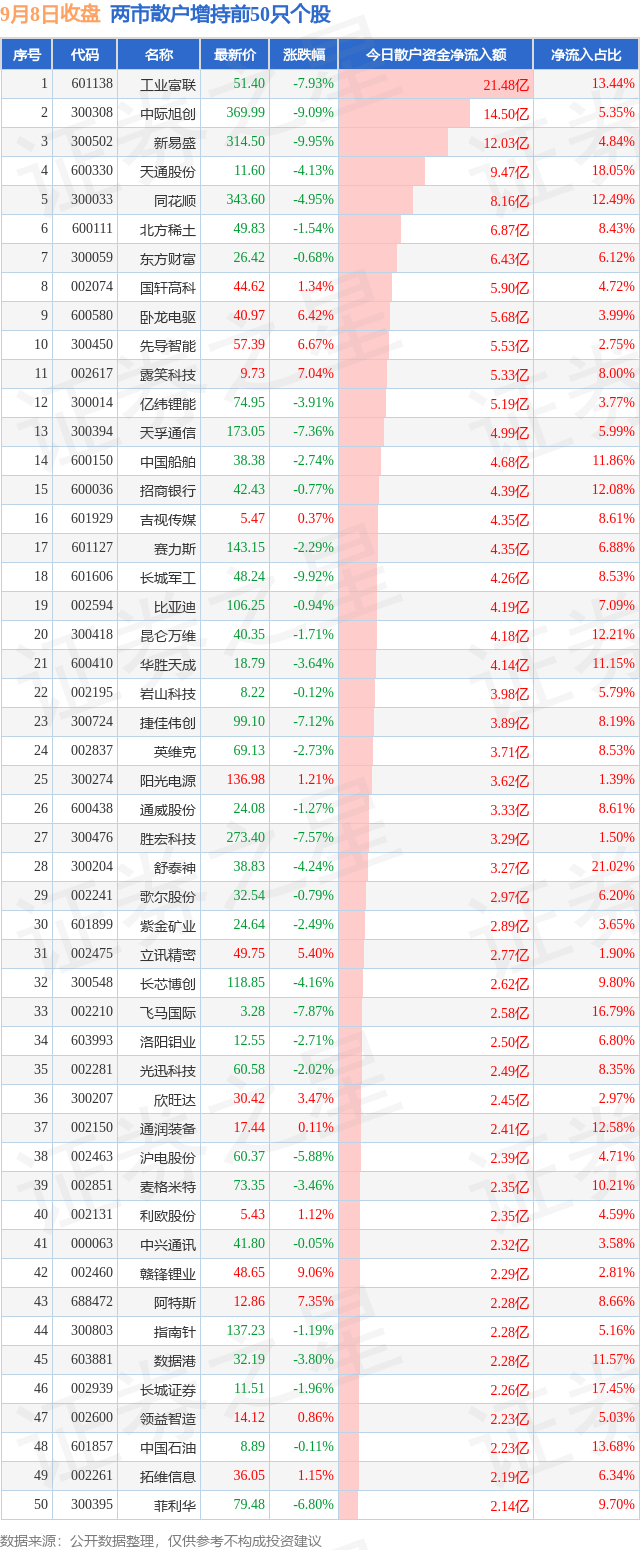
Task: Select stock name 洛阳钼业
Action: coord(168,1041)
